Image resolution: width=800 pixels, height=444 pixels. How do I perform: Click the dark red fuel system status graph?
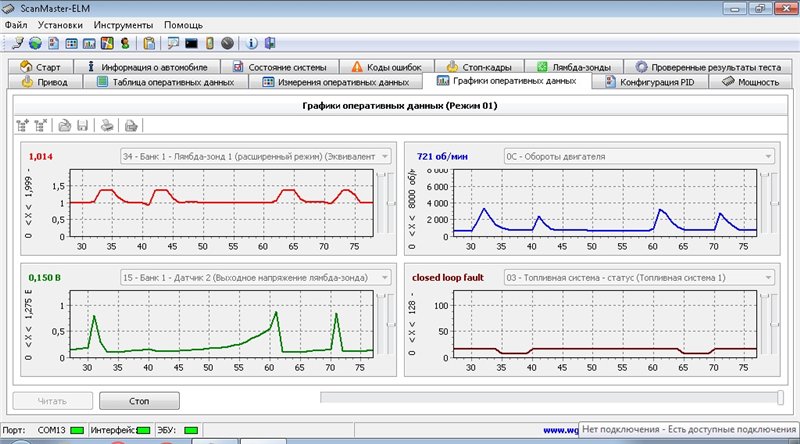605,325
